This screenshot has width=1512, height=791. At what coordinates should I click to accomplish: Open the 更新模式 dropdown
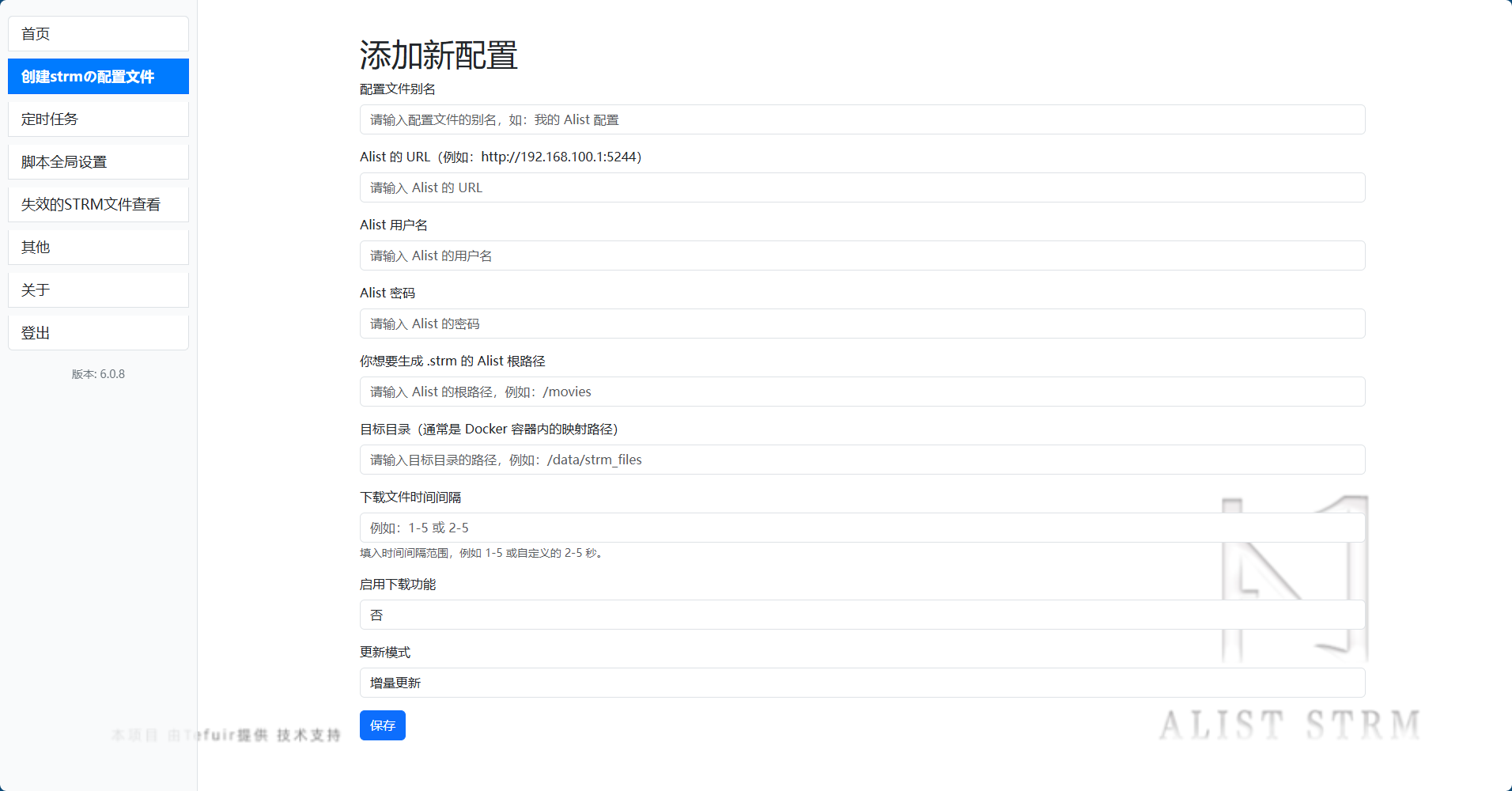pos(862,683)
